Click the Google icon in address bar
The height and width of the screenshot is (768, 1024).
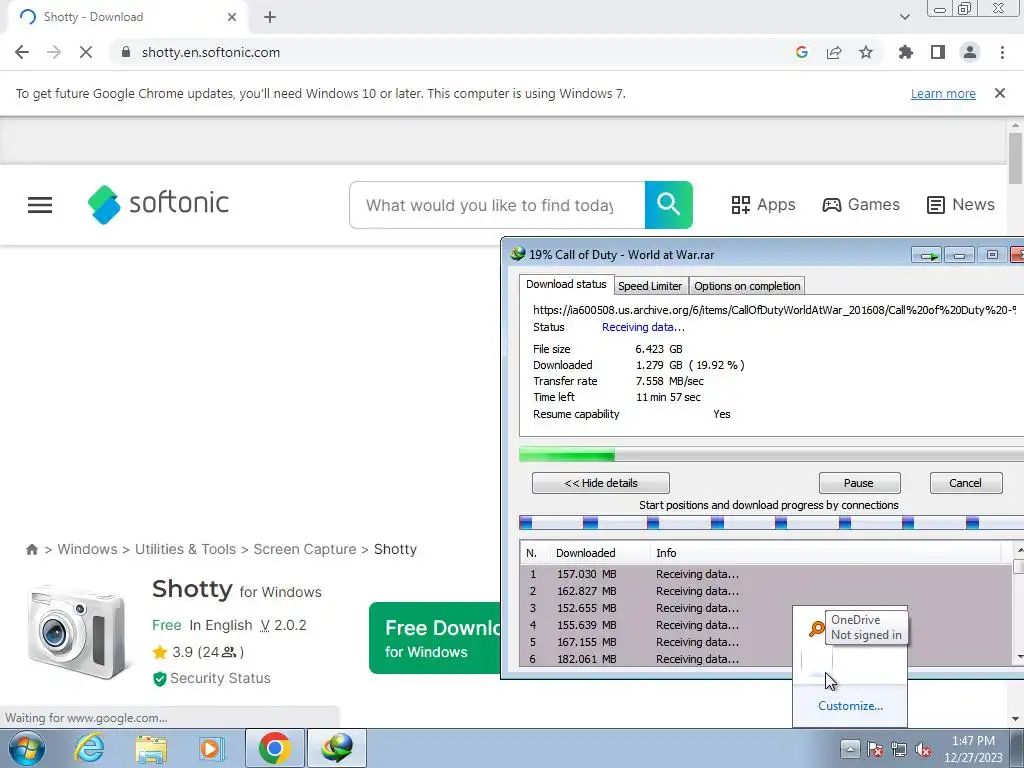[802, 52]
